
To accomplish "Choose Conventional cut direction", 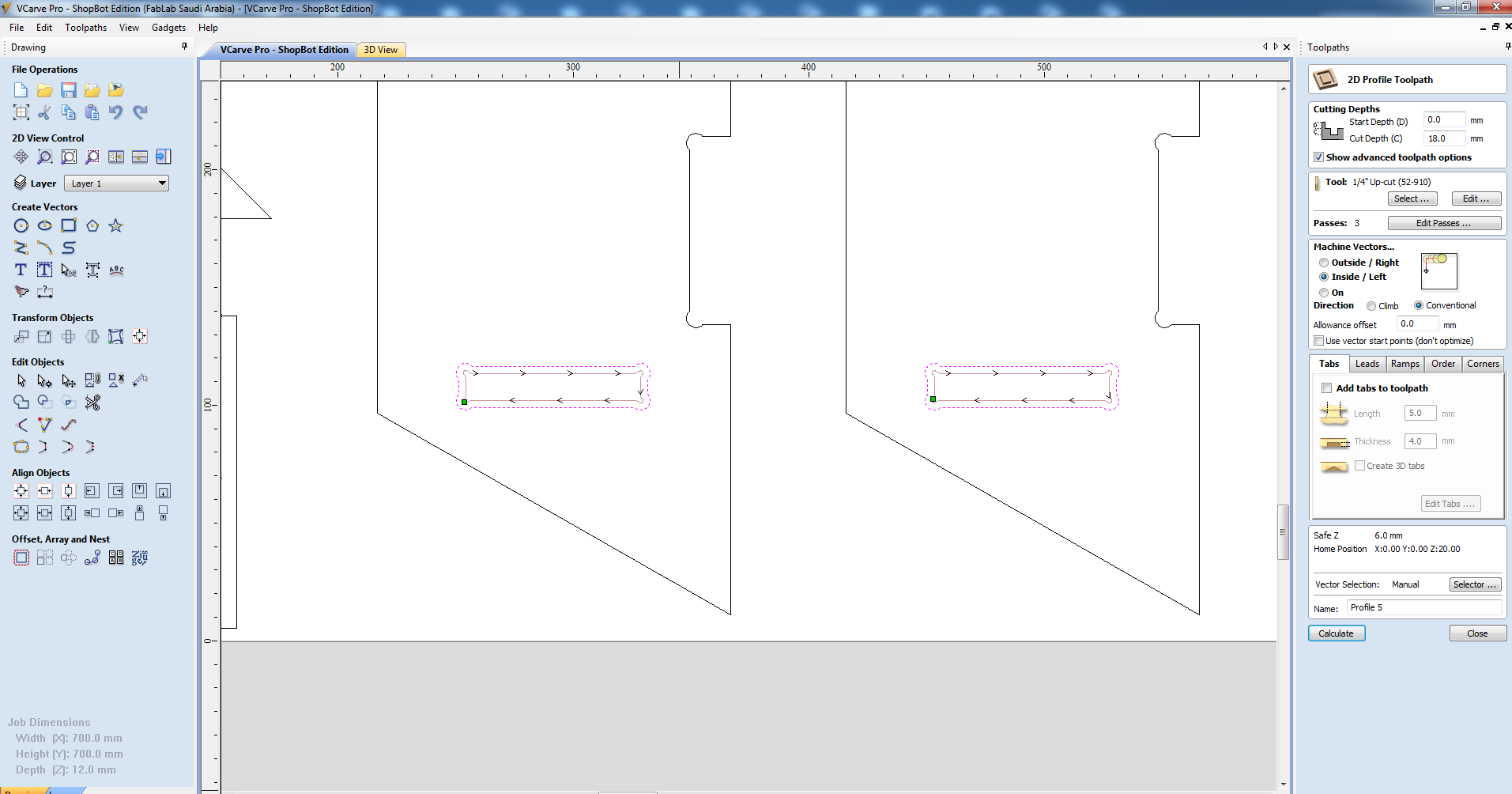I will tap(1419, 305).
